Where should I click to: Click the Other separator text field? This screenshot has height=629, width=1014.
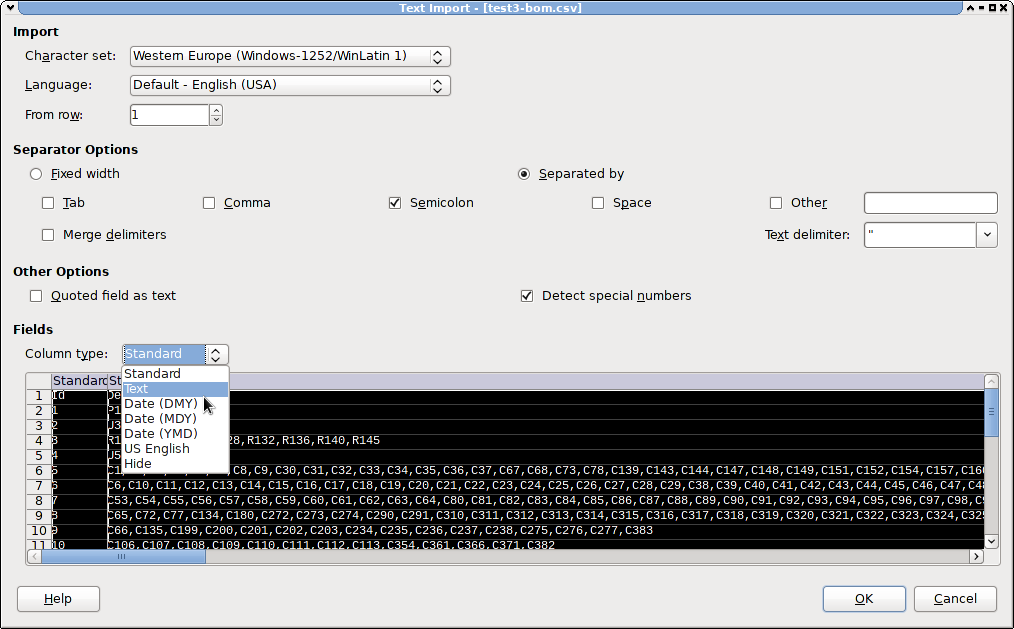pos(930,203)
